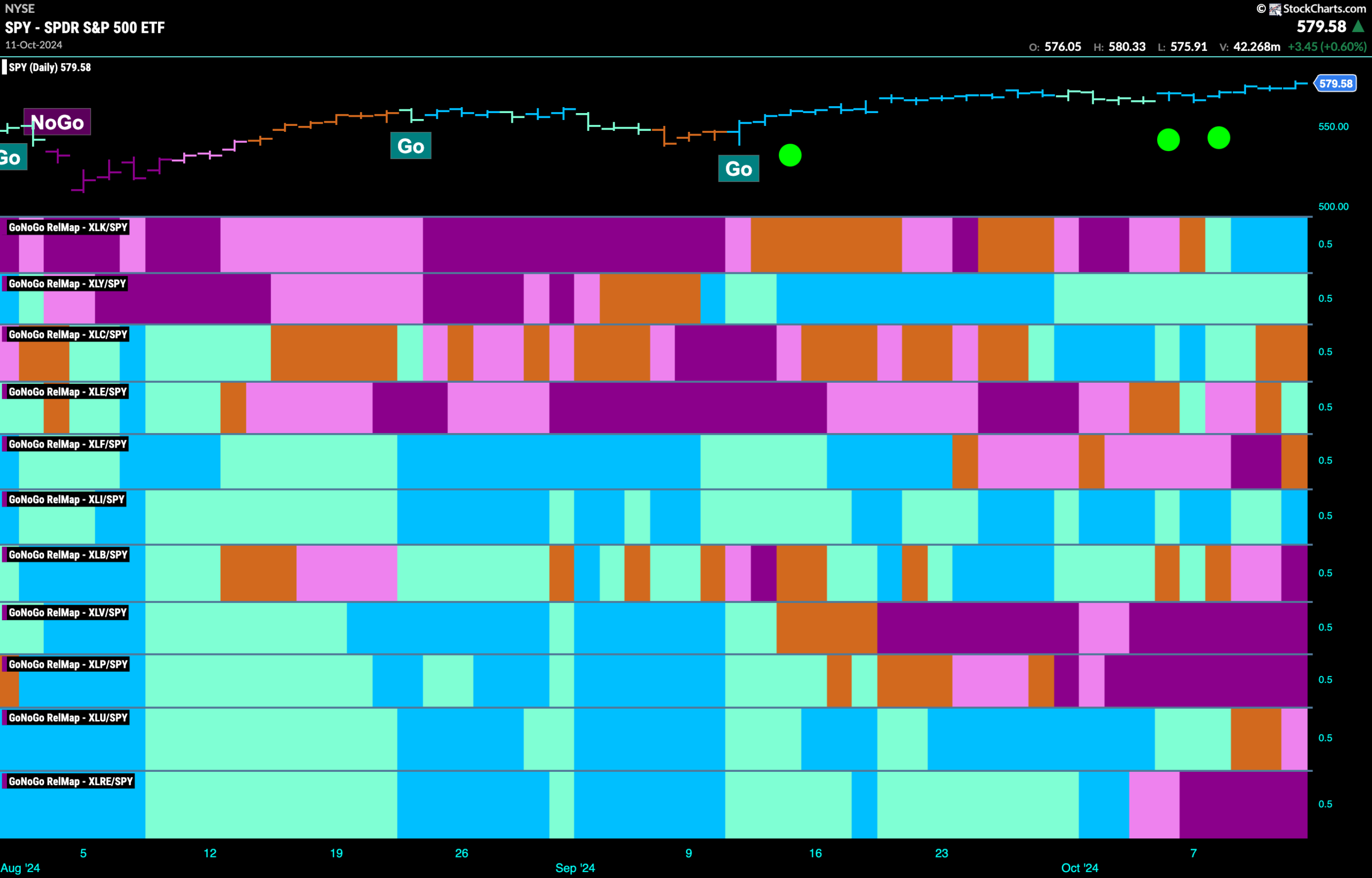Click the SPY - SPDR S&P 500 ETF title
The image size is (1372, 878).
(85, 27)
